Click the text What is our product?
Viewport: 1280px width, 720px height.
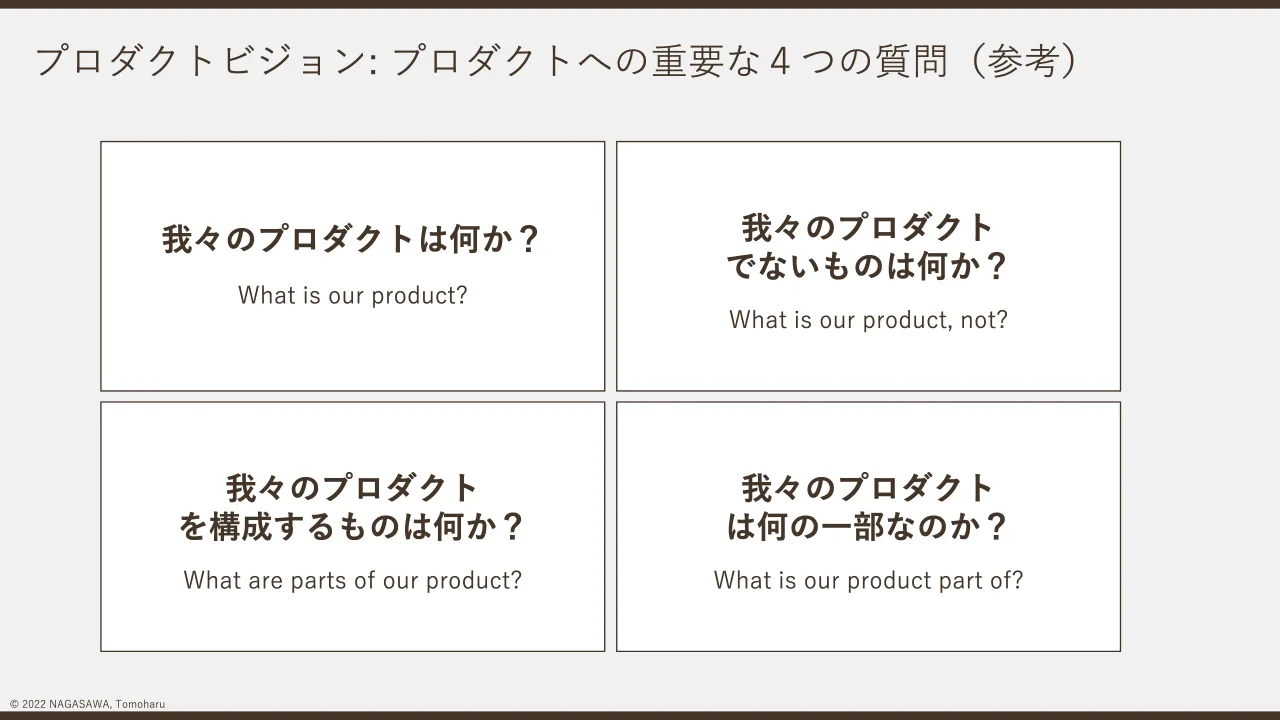click(x=352, y=296)
